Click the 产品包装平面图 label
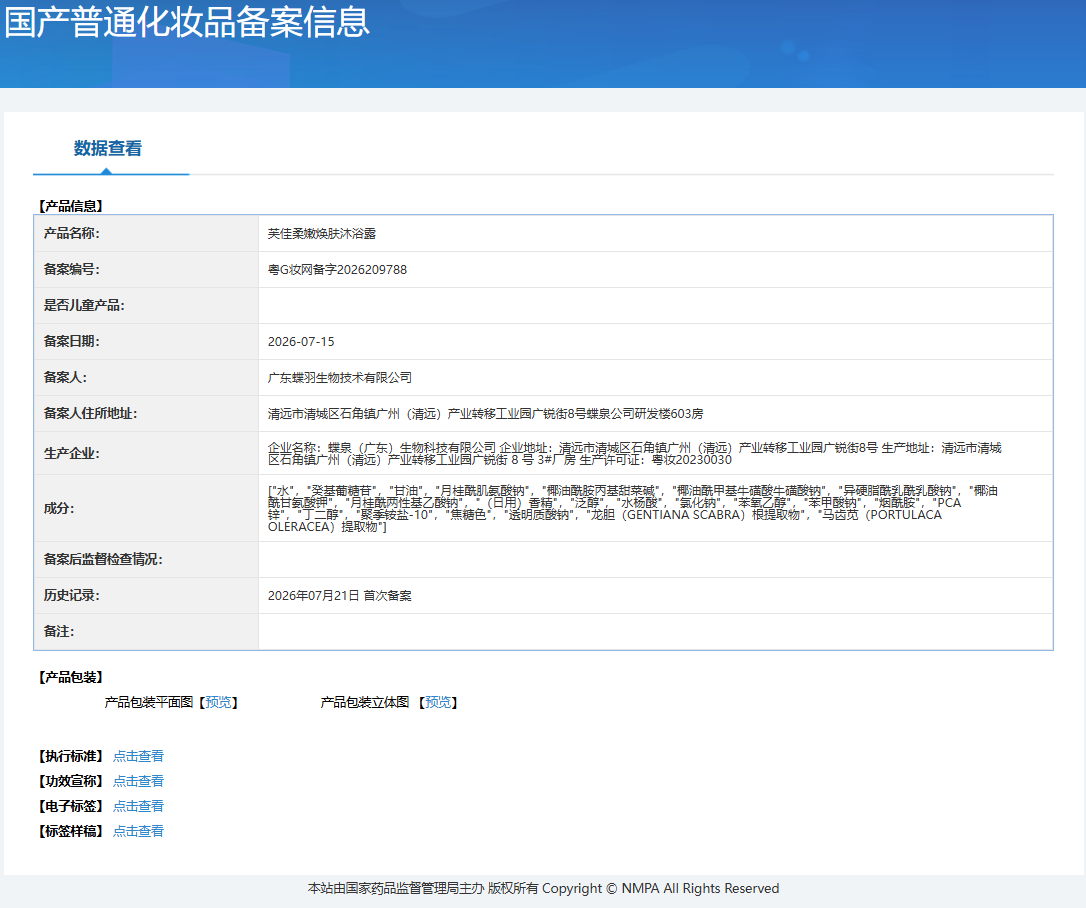1086x908 pixels. (x=149, y=702)
